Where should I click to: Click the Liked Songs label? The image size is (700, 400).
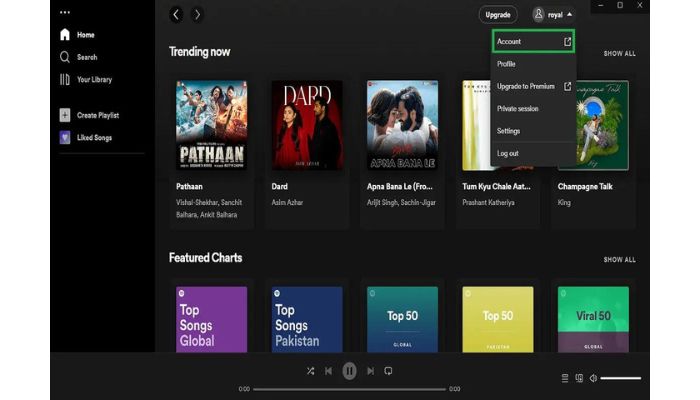point(94,138)
